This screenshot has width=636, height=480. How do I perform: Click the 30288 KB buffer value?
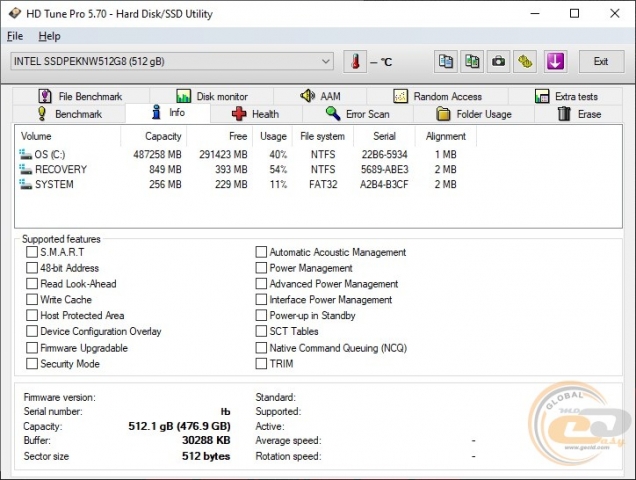click(x=206, y=440)
